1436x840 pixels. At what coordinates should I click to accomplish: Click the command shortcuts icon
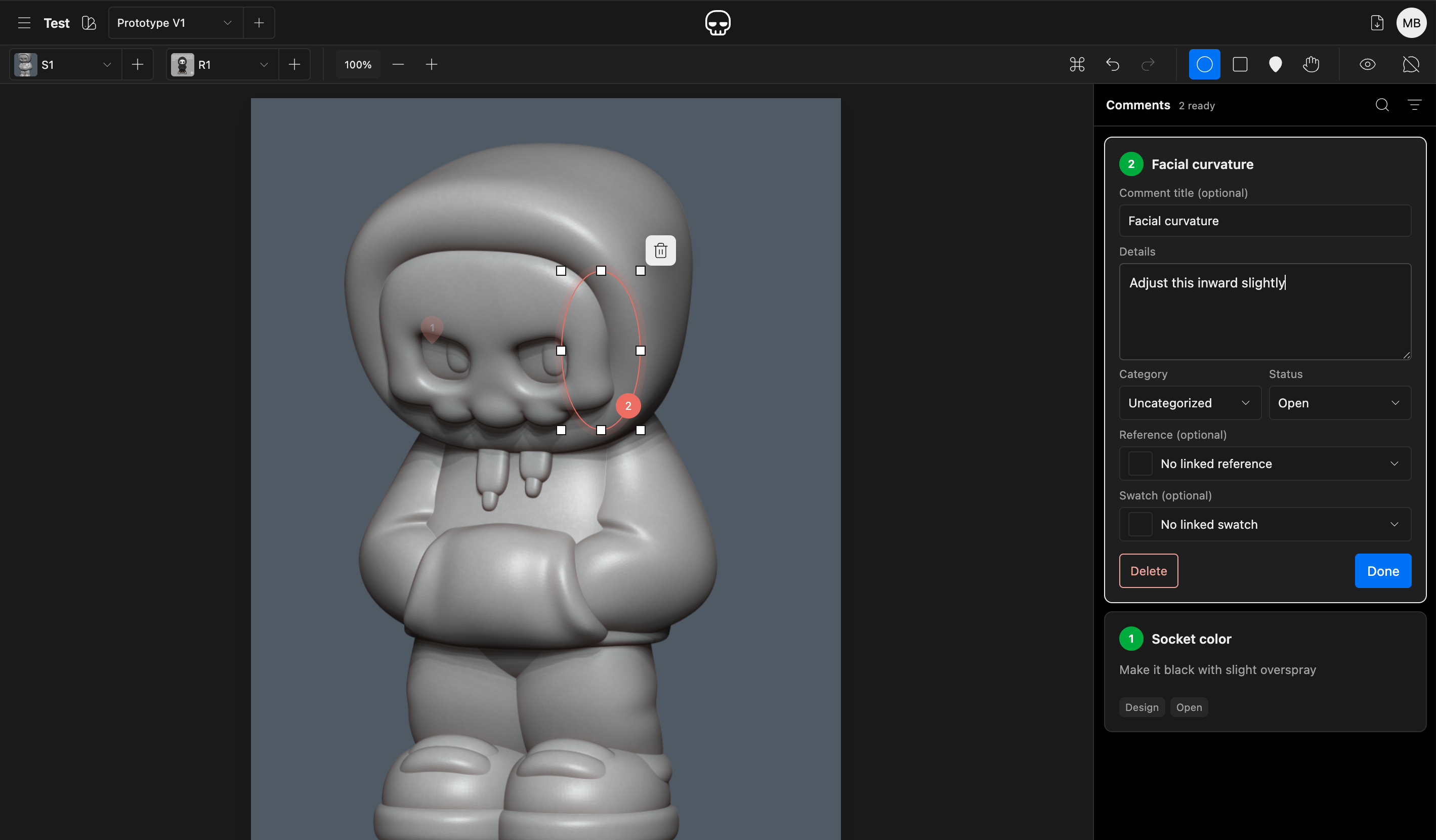point(1077,64)
